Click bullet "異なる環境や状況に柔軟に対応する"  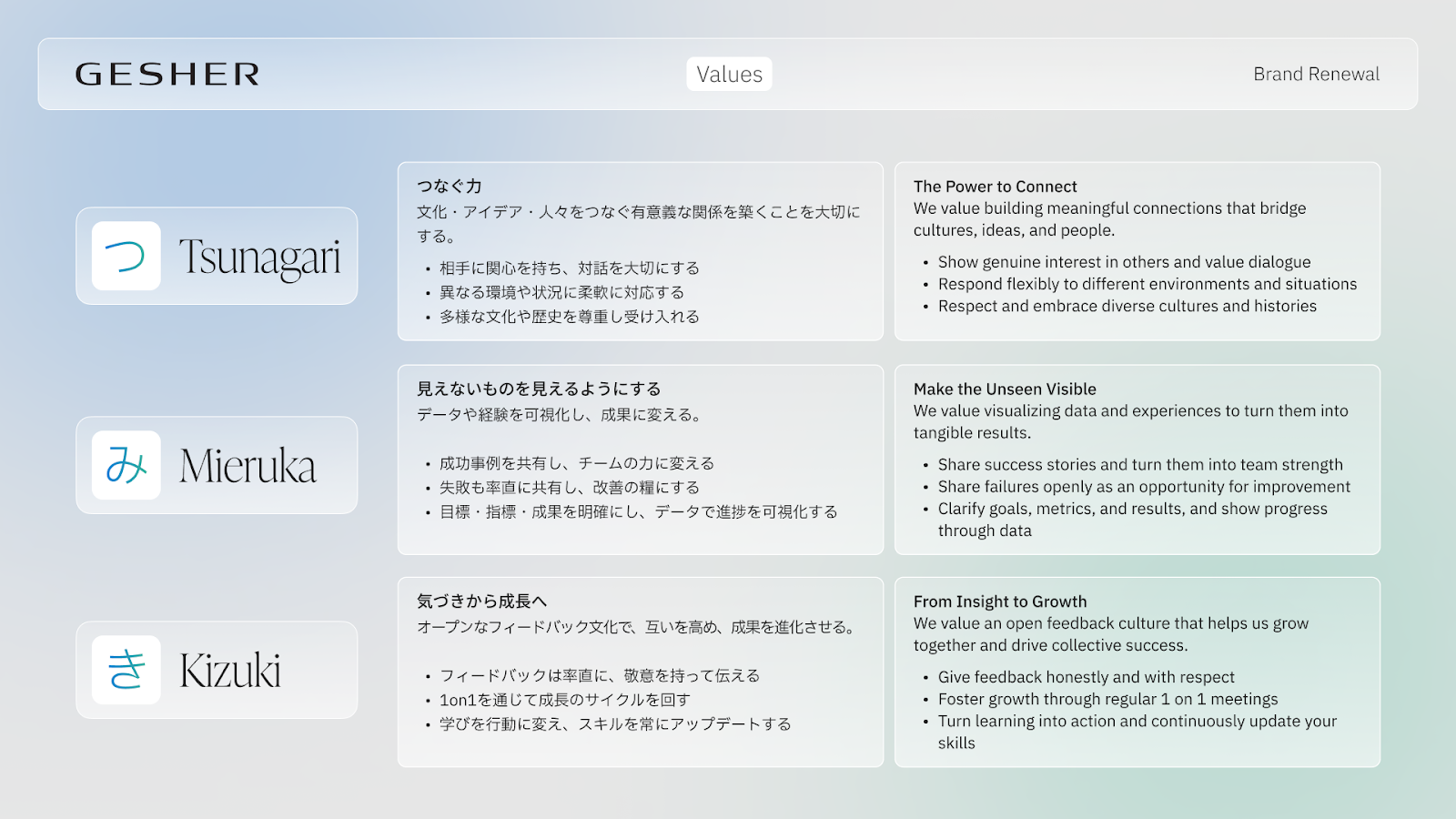(561, 292)
